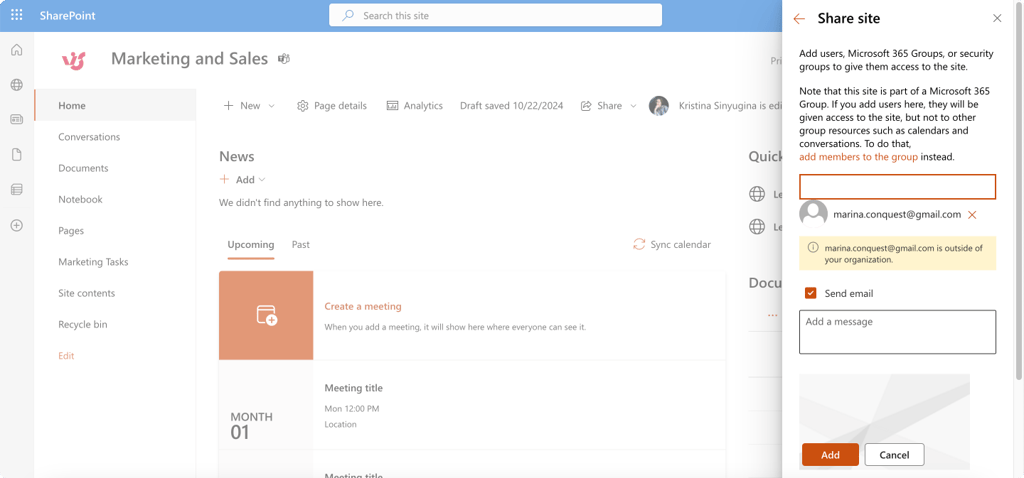
Task: Expand the Share dropdown chevron
Action: click(x=633, y=106)
